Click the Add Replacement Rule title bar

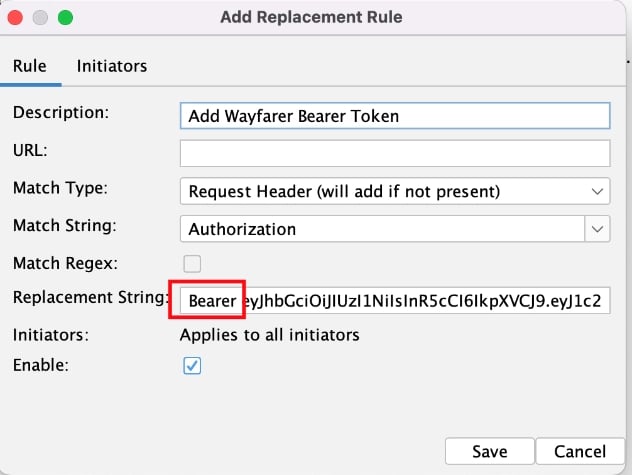point(311,17)
